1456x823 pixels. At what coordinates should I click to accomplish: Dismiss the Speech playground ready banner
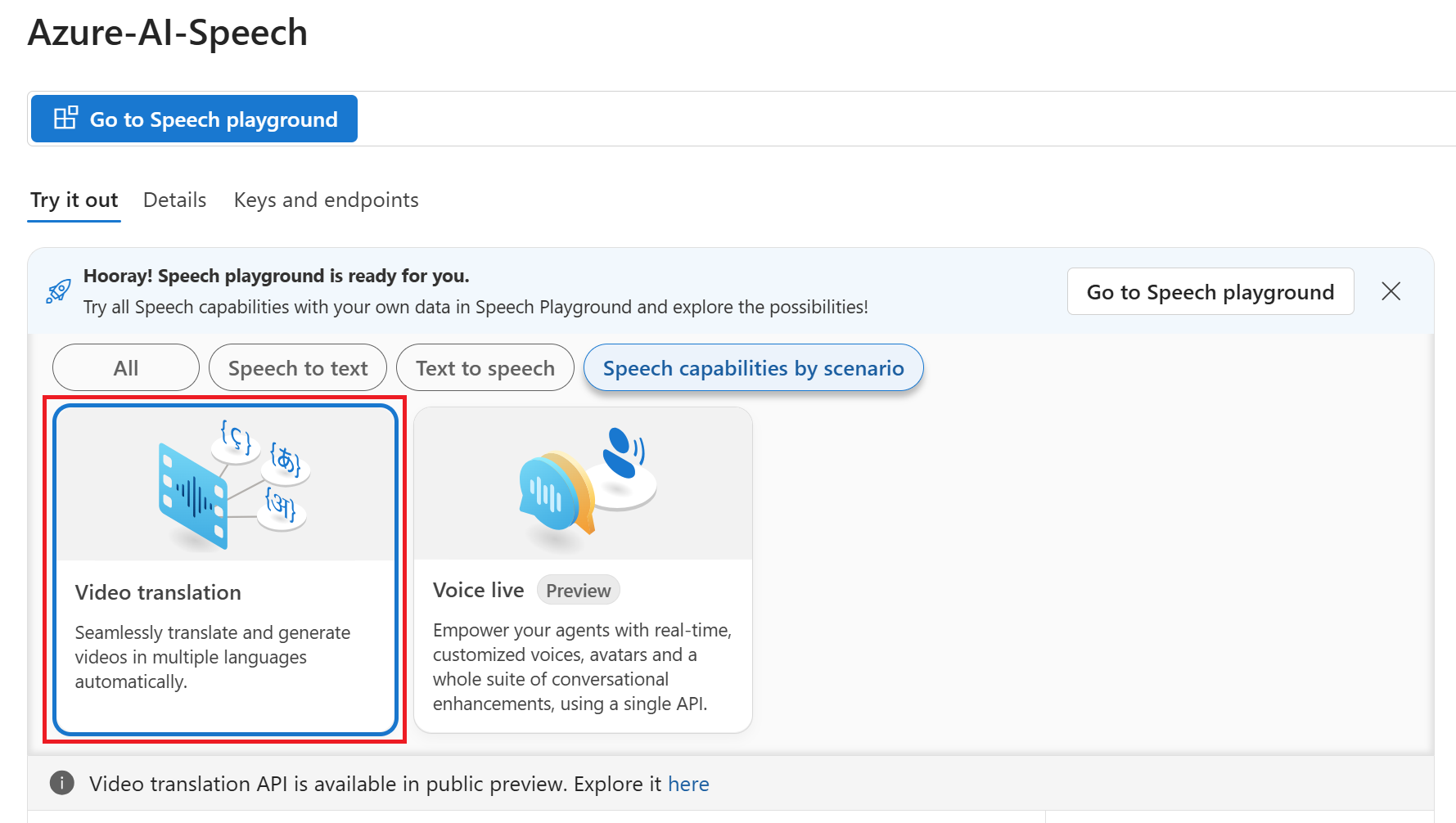[1391, 291]
